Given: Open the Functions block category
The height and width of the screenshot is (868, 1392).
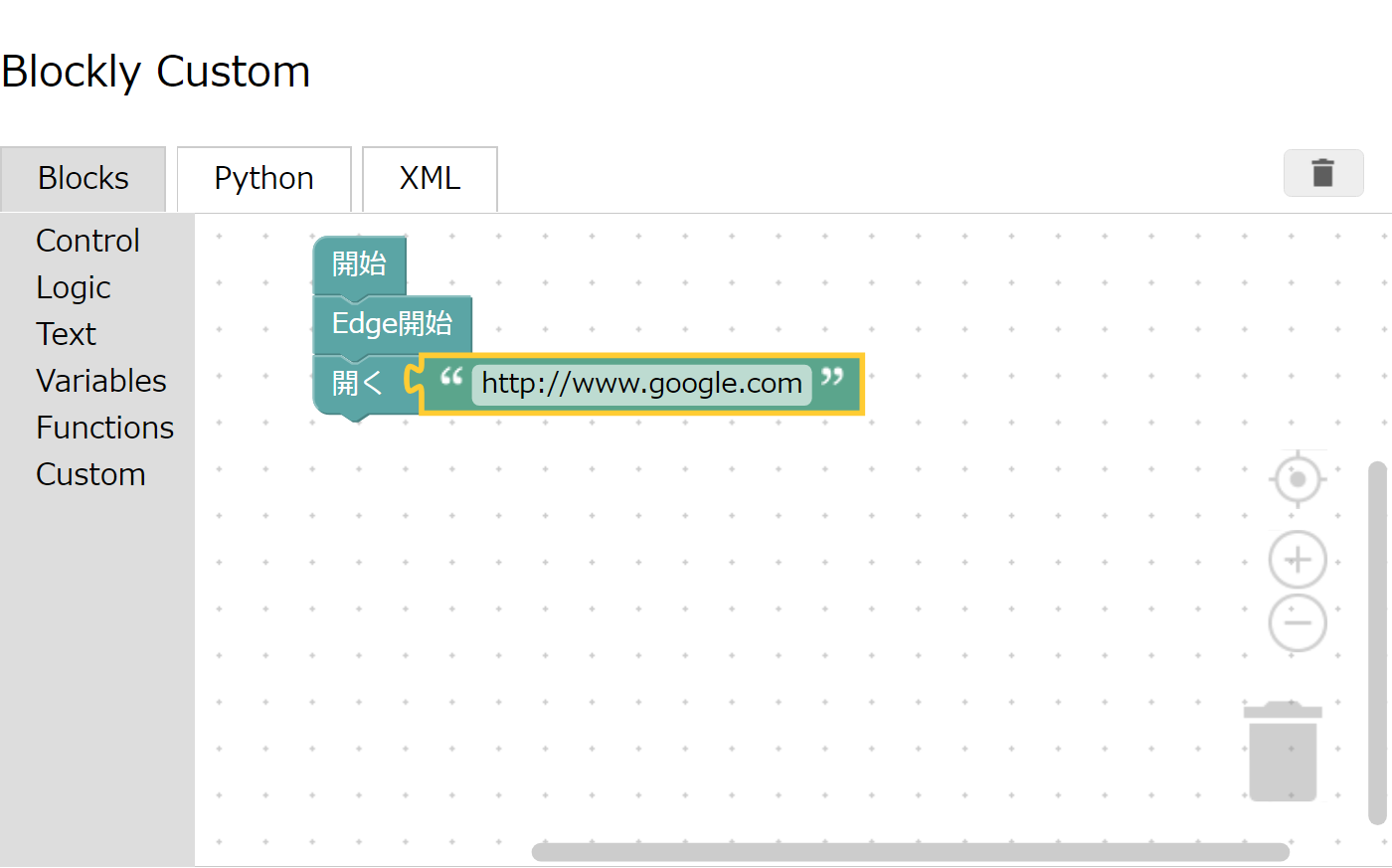Looking at the screenshot, I should (x=104, y=427).
